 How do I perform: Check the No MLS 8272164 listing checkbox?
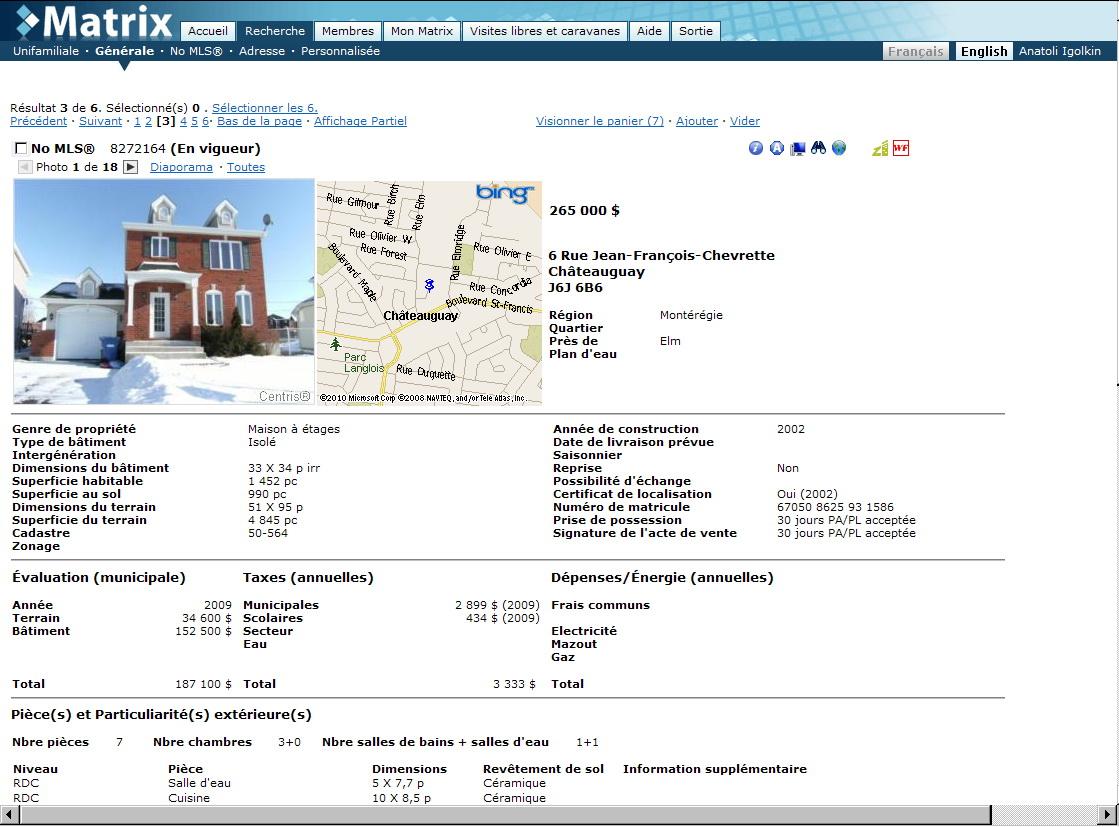20,149
